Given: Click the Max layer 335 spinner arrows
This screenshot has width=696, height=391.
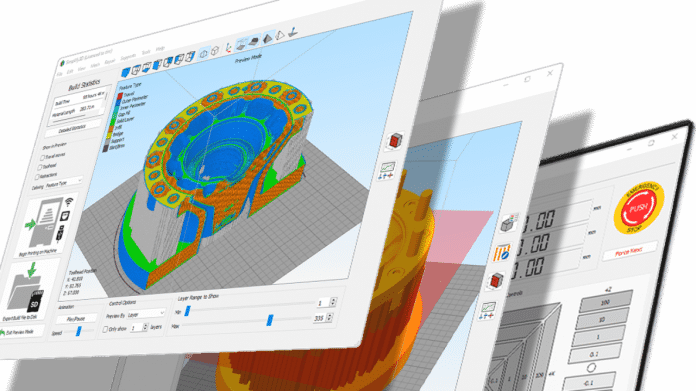Looking at the screenshot, I should 329,317.
